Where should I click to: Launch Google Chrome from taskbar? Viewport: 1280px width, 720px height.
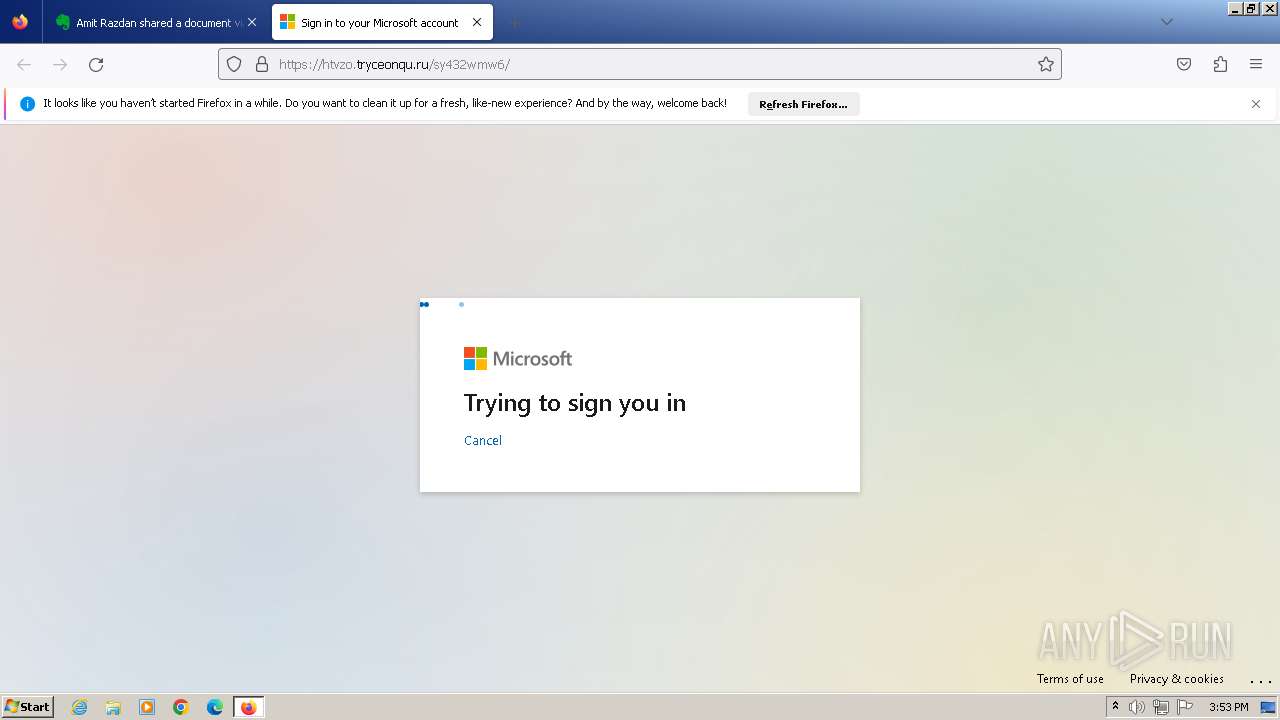[181, 707]
